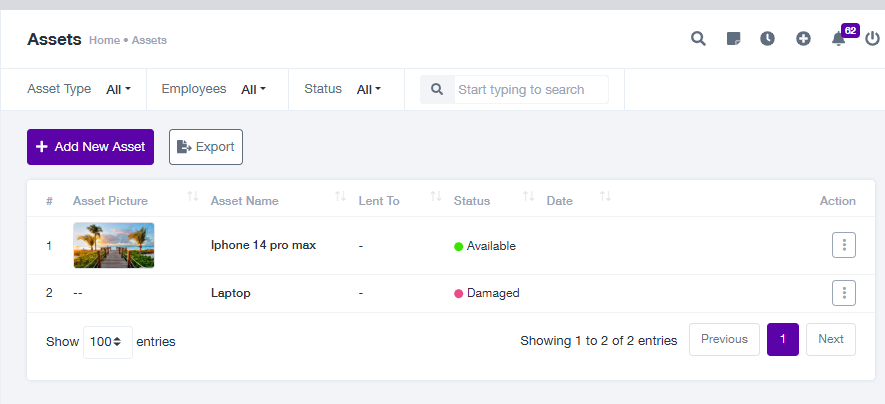Image resolution: width=885 pixels, height=404 pixels.
Task: Click Add New Asset button
Action: point(90,147)
